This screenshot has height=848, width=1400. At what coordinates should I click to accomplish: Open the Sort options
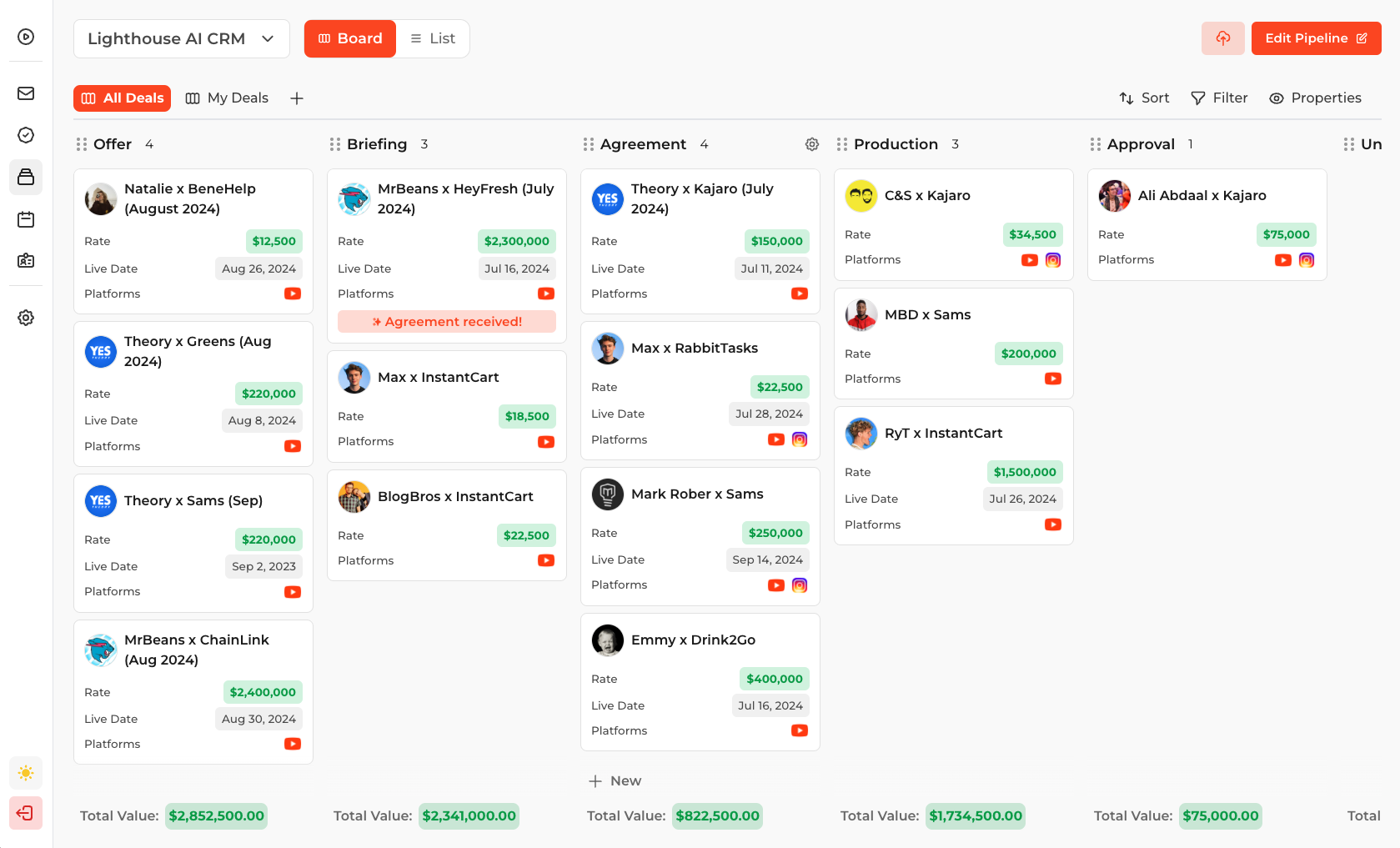1144,98
